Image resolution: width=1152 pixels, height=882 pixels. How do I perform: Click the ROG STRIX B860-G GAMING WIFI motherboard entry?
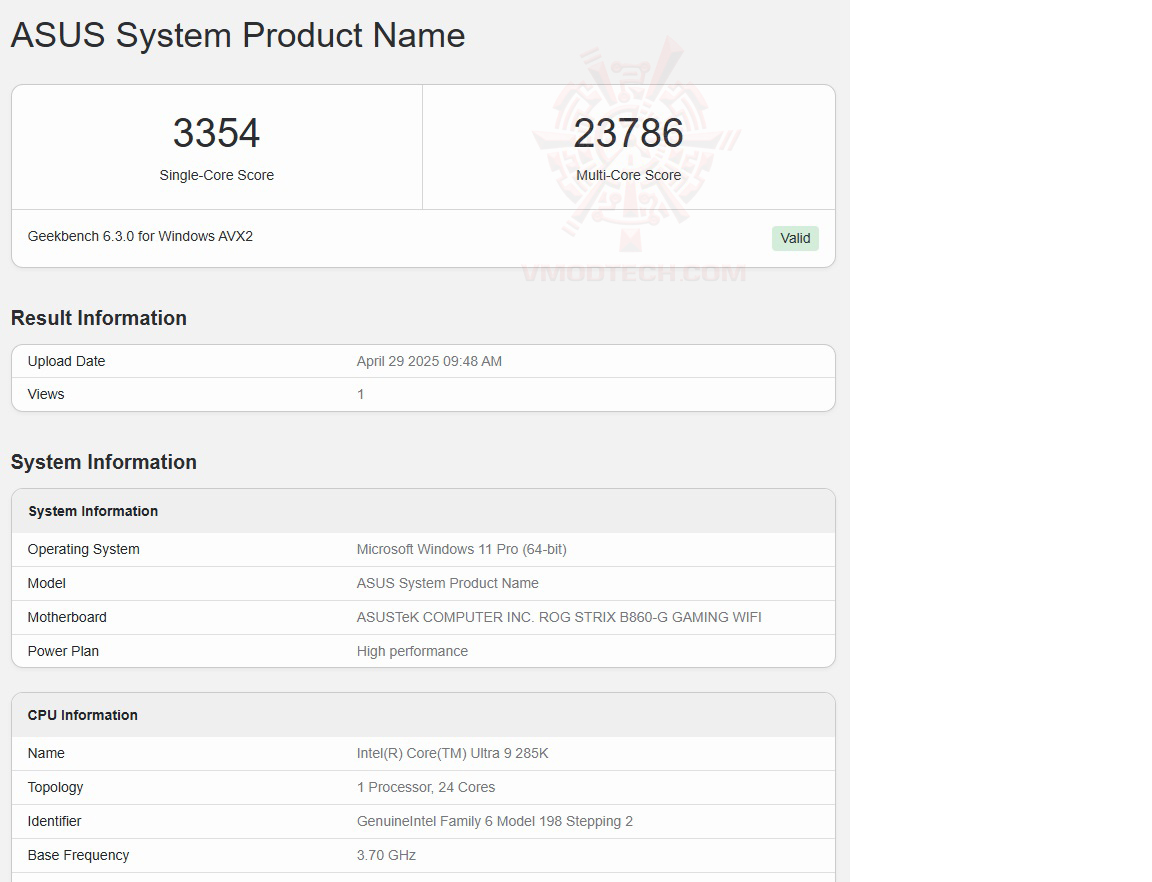[x=558, y=617]
